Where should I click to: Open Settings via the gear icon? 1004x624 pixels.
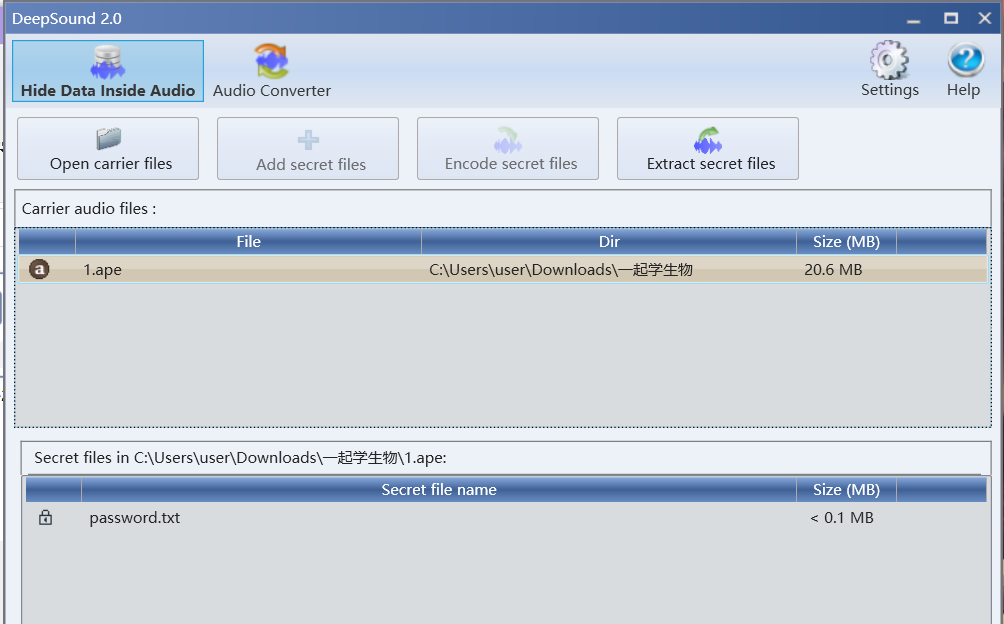(889, 70)
